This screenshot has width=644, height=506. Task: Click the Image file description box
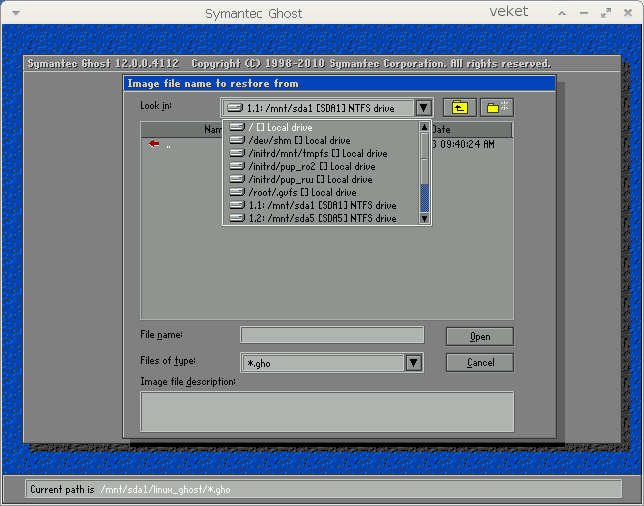coord(327,412)
